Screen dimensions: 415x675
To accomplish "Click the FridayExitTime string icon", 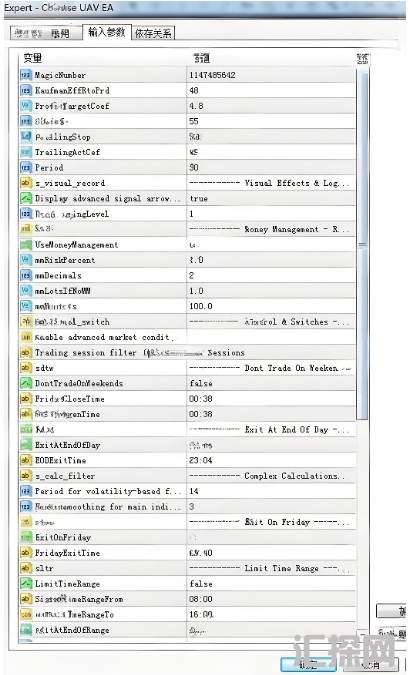I will click(x=26, y=553).
